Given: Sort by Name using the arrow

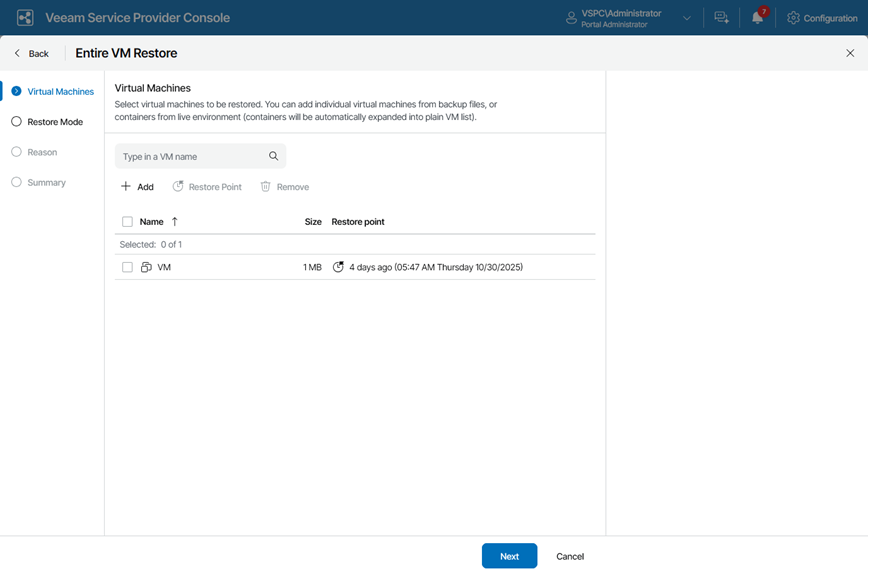Looking at the screenshot, I should (x=175, y=222).
